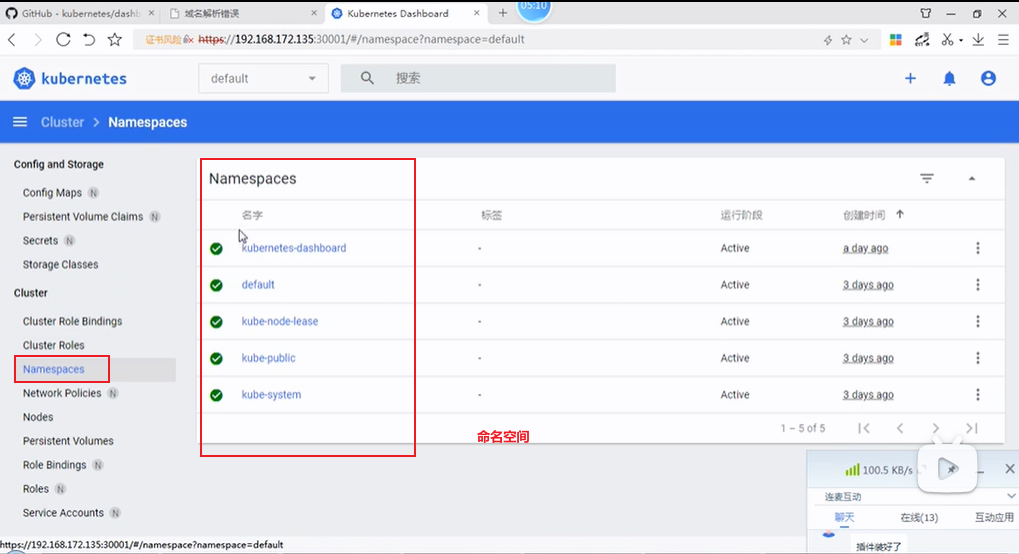Bookmark page with toolbar star icon
The height and width of the screenshot is (554, 1019).
(115, 40)
